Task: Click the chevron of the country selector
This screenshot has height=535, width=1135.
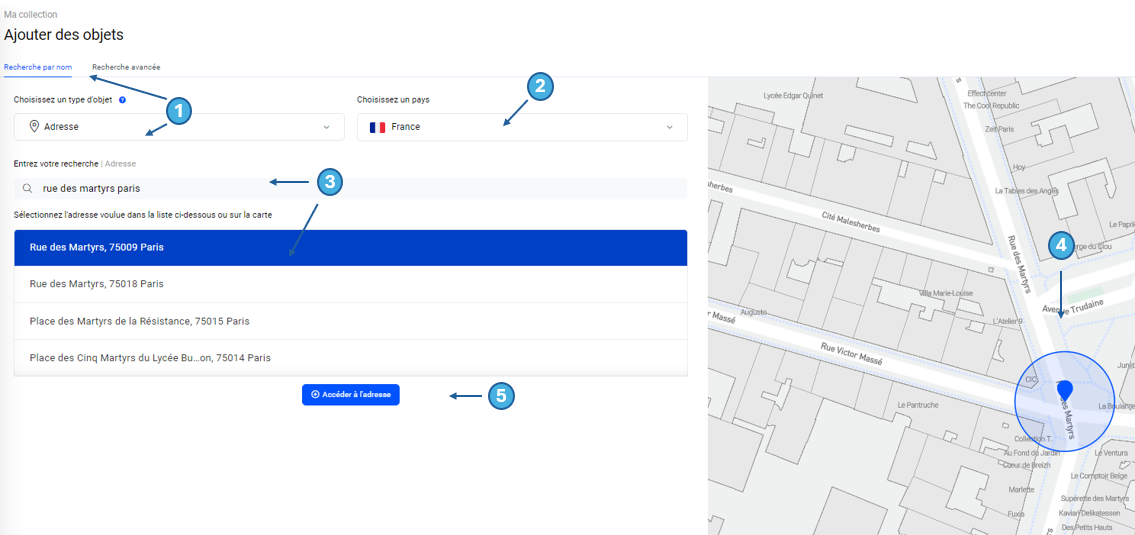Action: coord(670,127)
